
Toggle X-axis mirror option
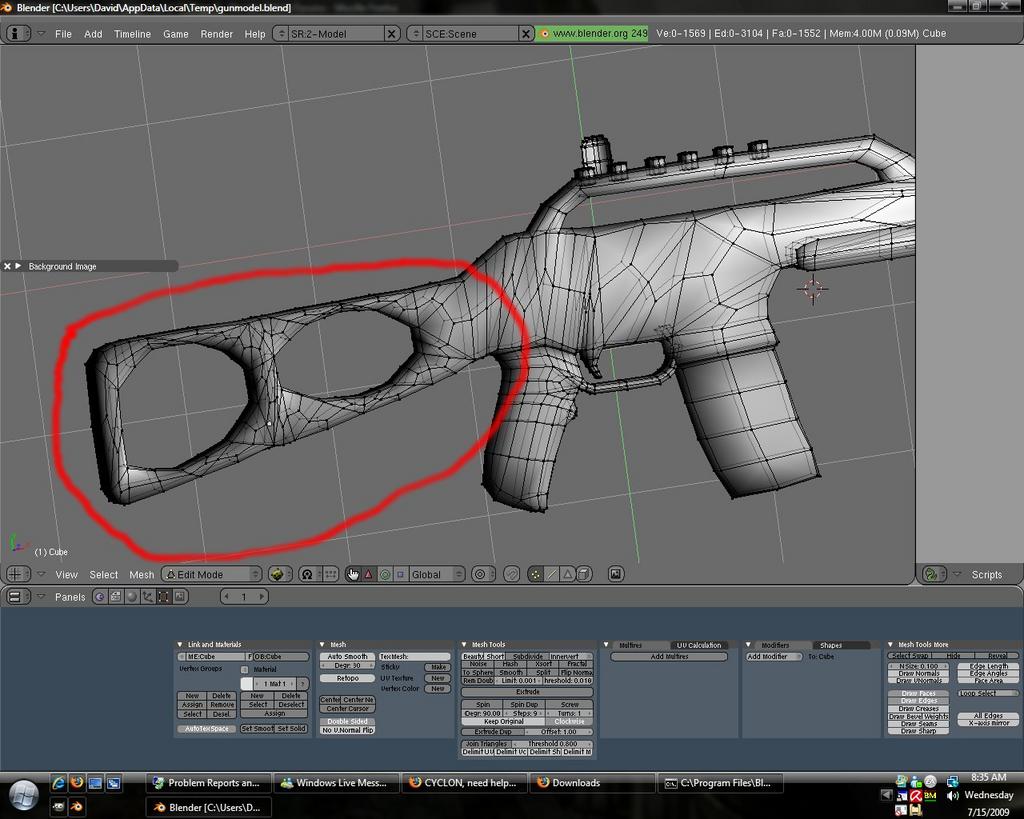988,723
